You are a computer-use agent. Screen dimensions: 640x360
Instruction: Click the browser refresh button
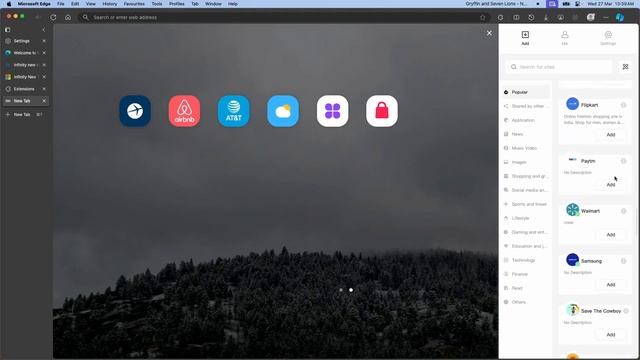53,17
